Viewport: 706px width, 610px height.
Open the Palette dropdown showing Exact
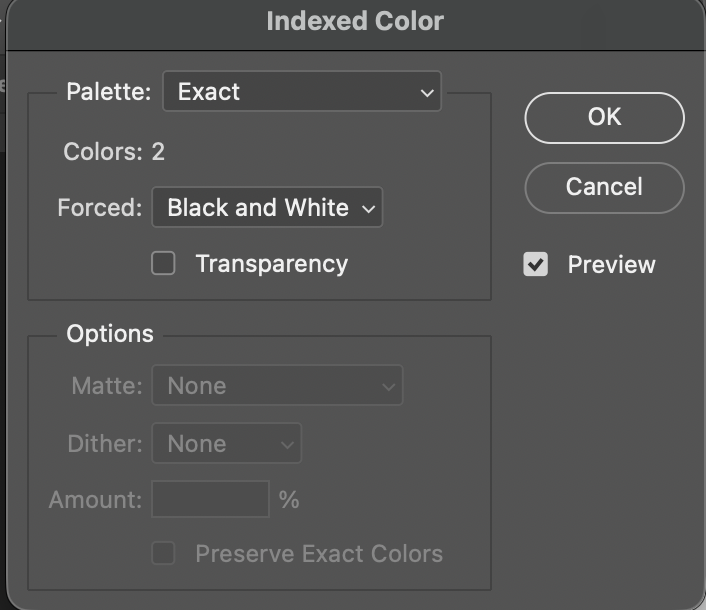pyautogui.click(x=302, y=91)
